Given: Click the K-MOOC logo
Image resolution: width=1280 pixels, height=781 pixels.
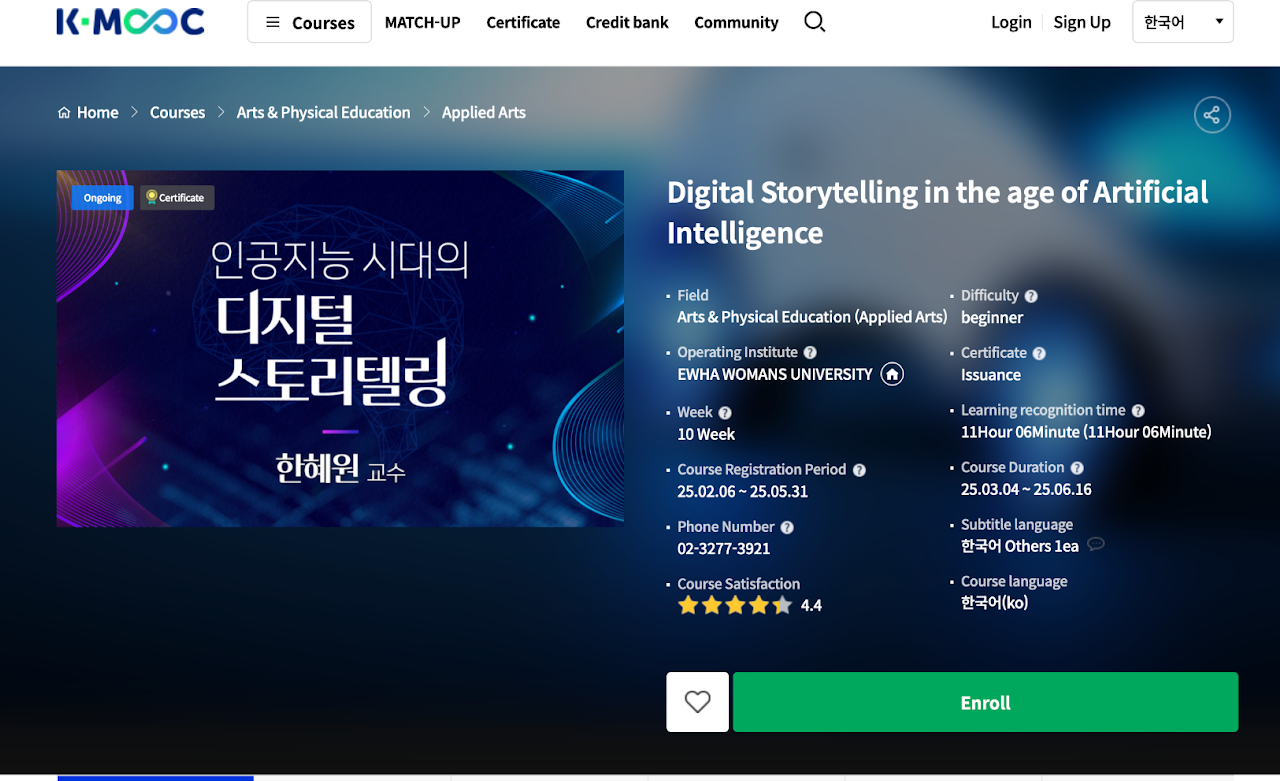Looking at the screenshot, I should (x=130, y=21).
